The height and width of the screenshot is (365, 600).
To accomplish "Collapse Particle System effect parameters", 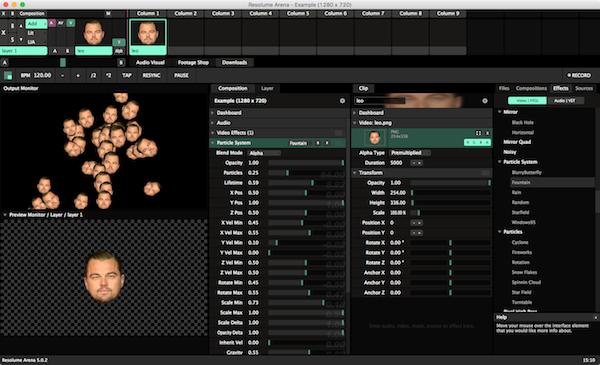I will (x=213, y=143).
